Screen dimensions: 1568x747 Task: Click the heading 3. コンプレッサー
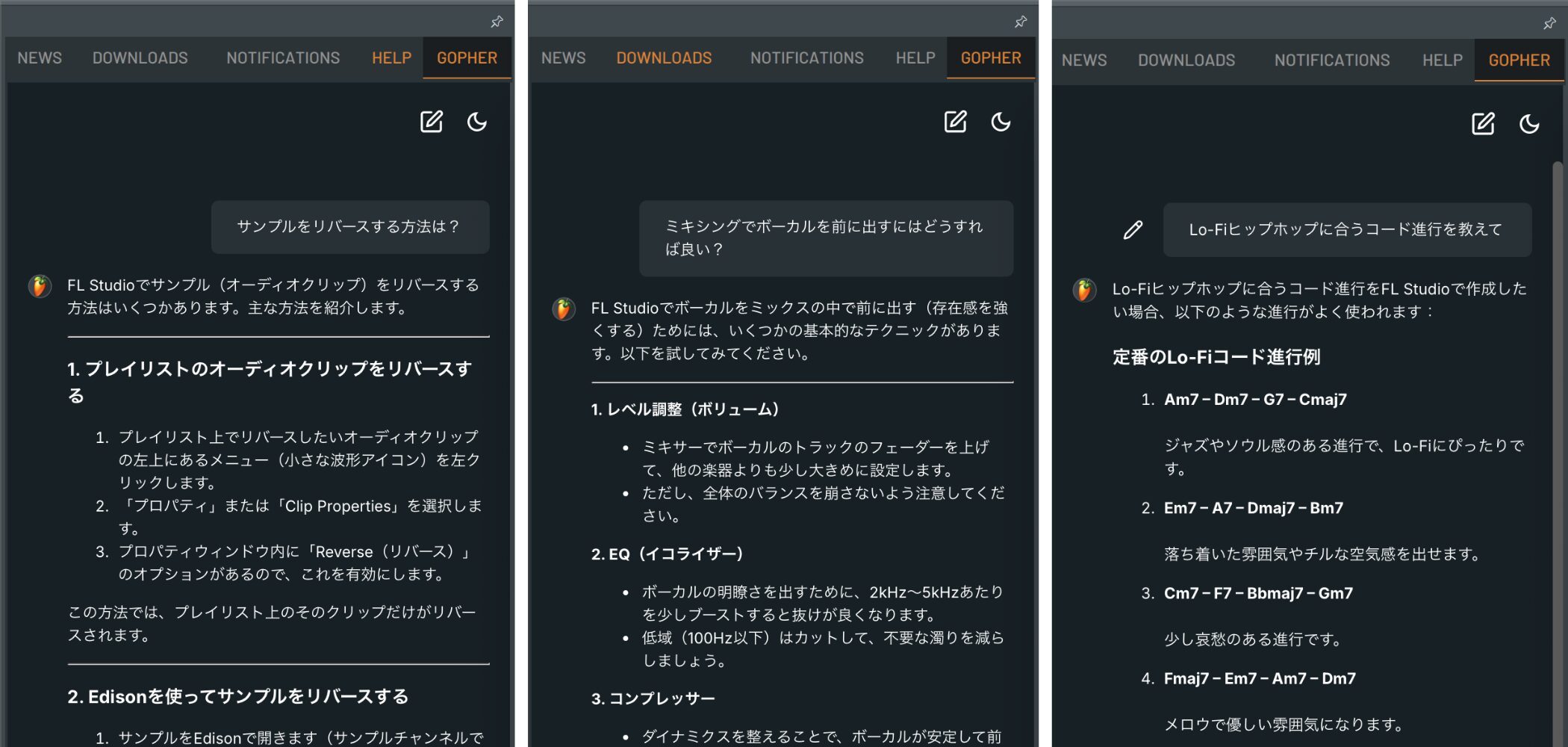653,698
